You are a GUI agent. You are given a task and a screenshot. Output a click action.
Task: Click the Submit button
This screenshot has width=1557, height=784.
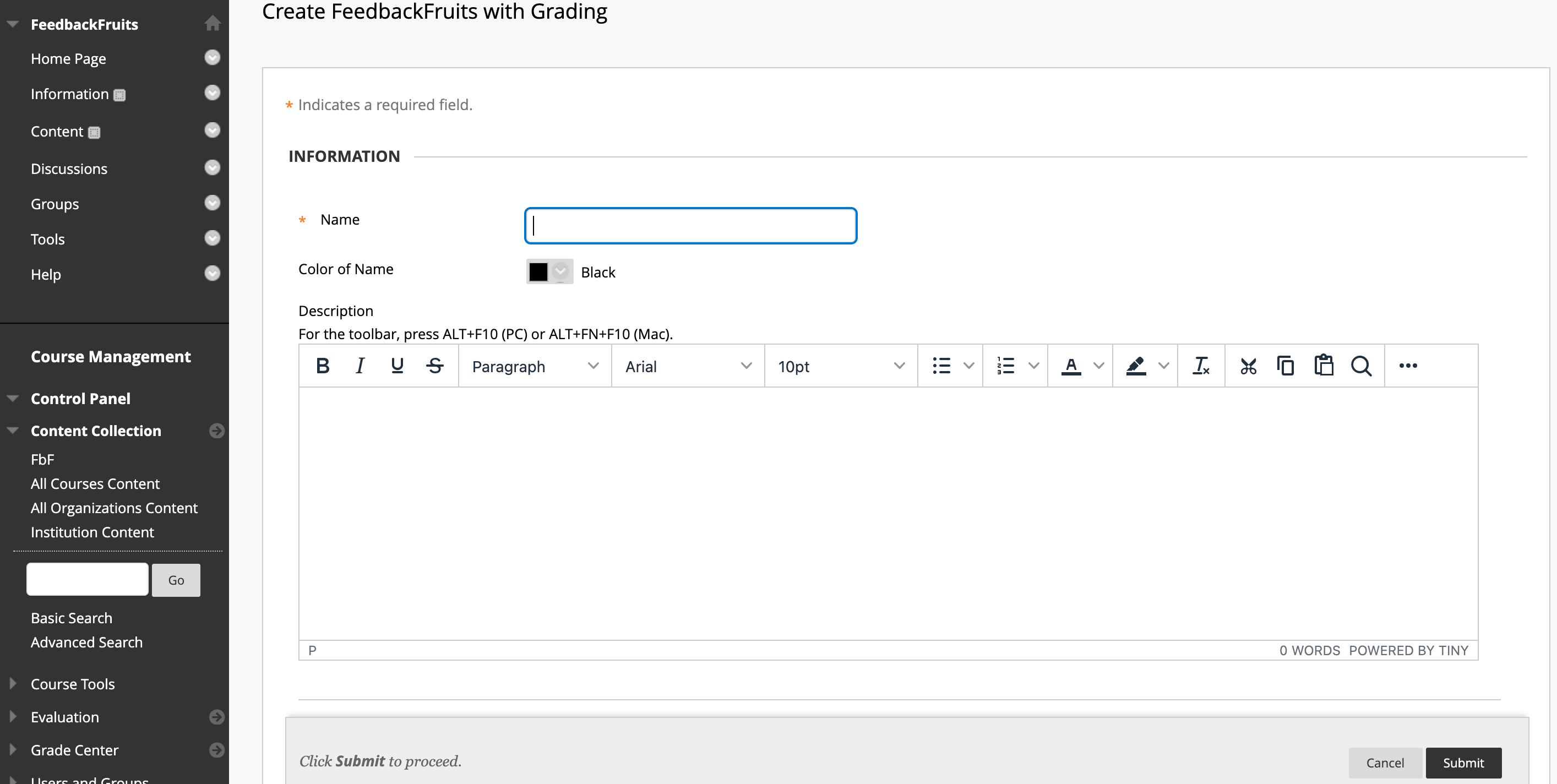[x=1463, y=763]
